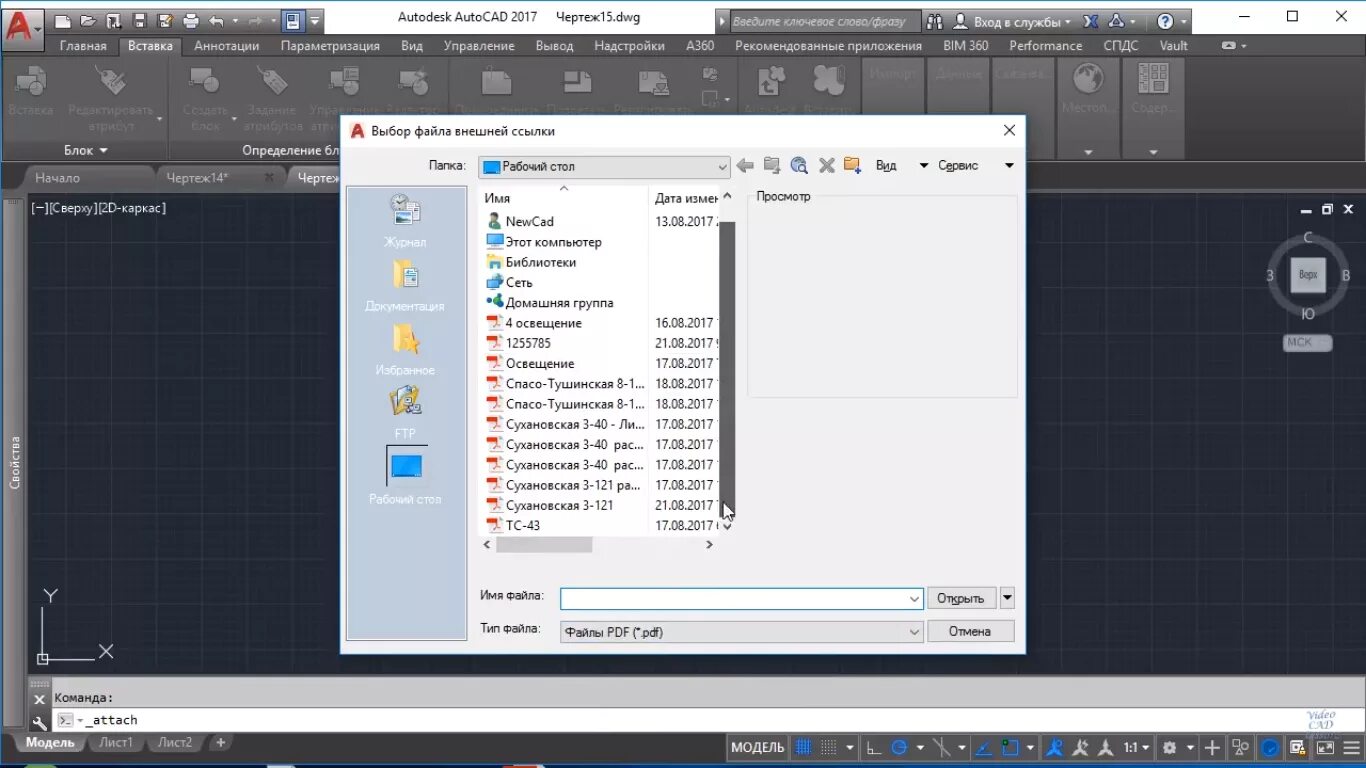Switch to the Аннотации ribbon tab
Screen dimensions: 1366x768
tap(227, 46)
